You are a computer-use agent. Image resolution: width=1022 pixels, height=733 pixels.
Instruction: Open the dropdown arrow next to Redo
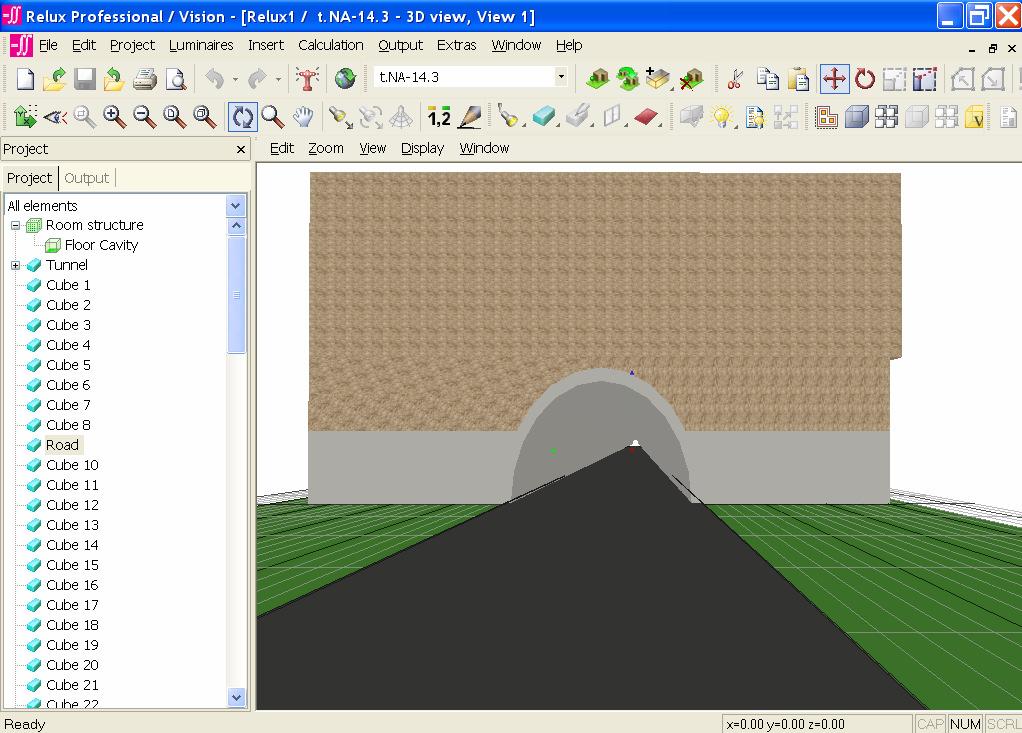click(278, 79)
